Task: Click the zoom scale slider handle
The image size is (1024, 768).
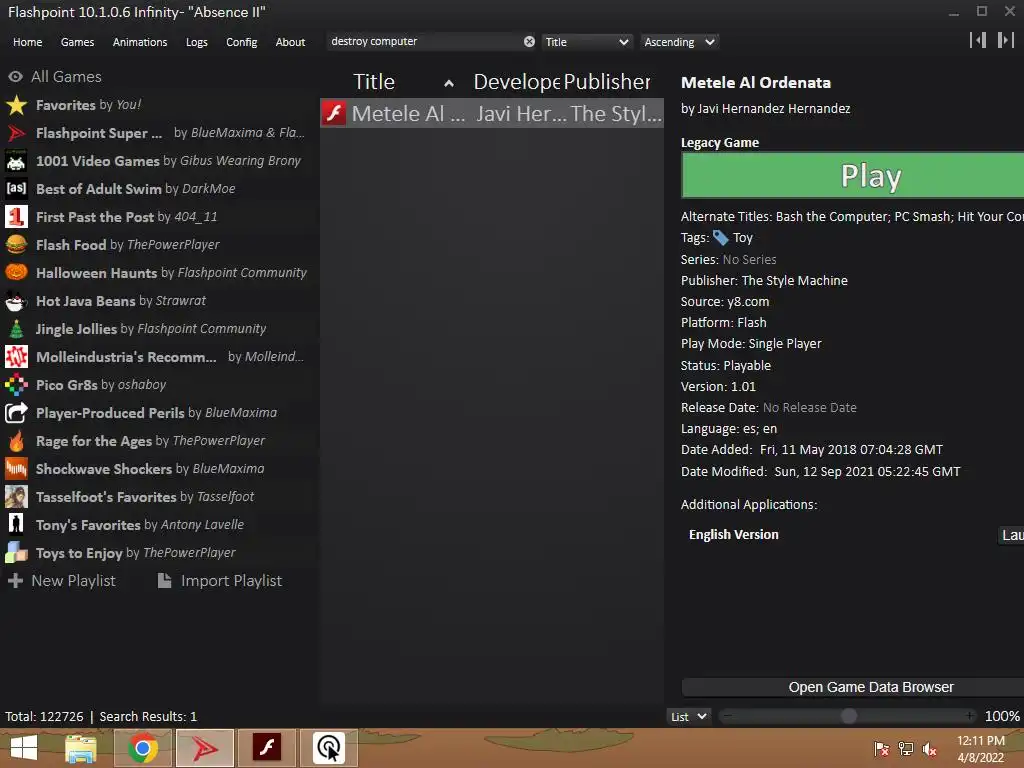Action: pyautogui.click(x=848, y=716)
